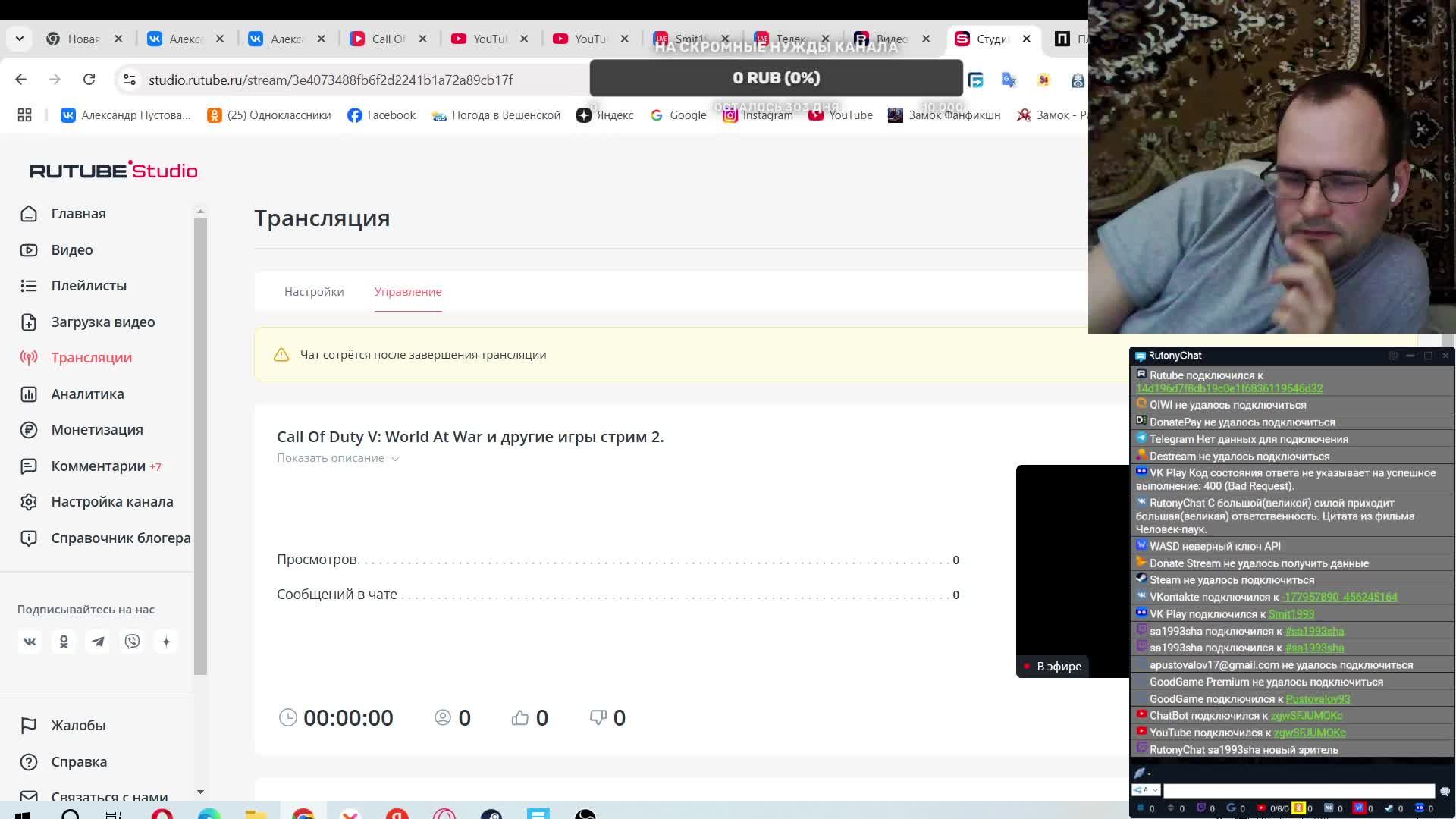Click the Главная home sidebar icon
This screenshot has height=819, width=1456.
[x=29, y=214]
